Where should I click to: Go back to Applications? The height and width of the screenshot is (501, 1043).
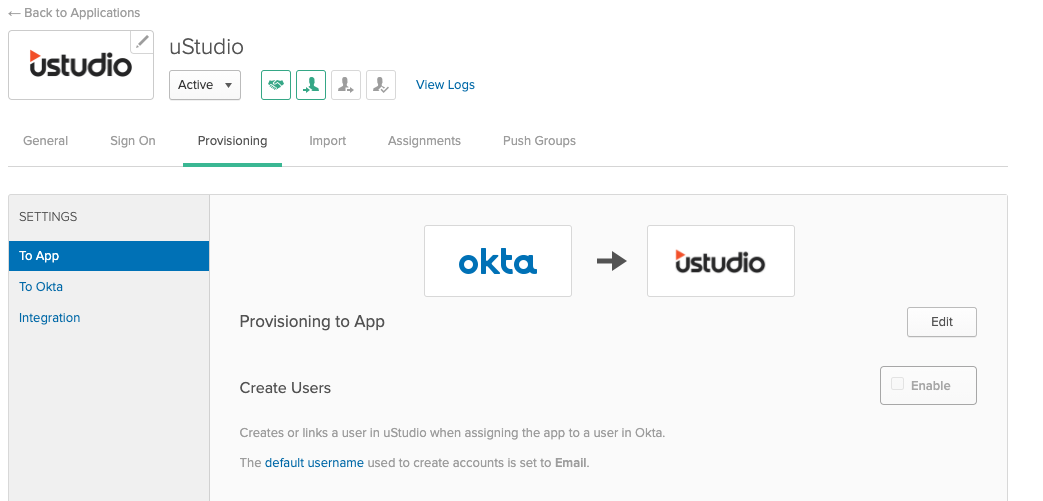[x=74, y=13]
